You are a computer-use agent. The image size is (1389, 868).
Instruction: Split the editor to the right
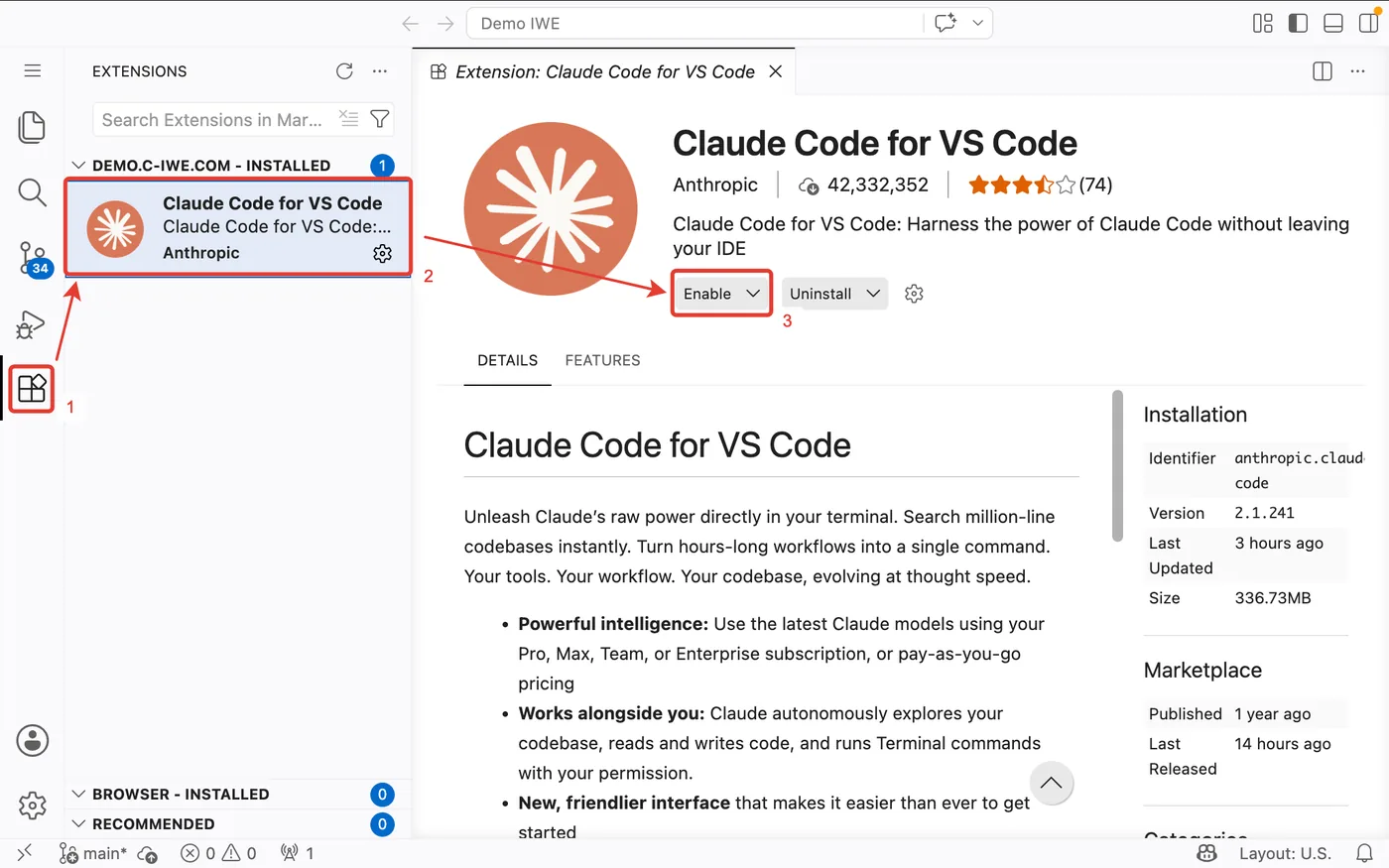click(1323, 71)
